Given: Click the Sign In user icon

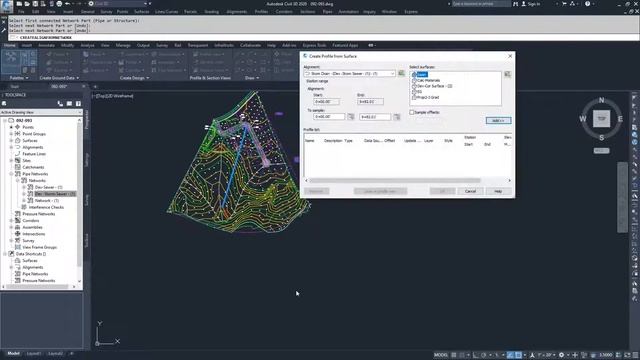Looking at the screenshot, I should [x=524, y=4].
